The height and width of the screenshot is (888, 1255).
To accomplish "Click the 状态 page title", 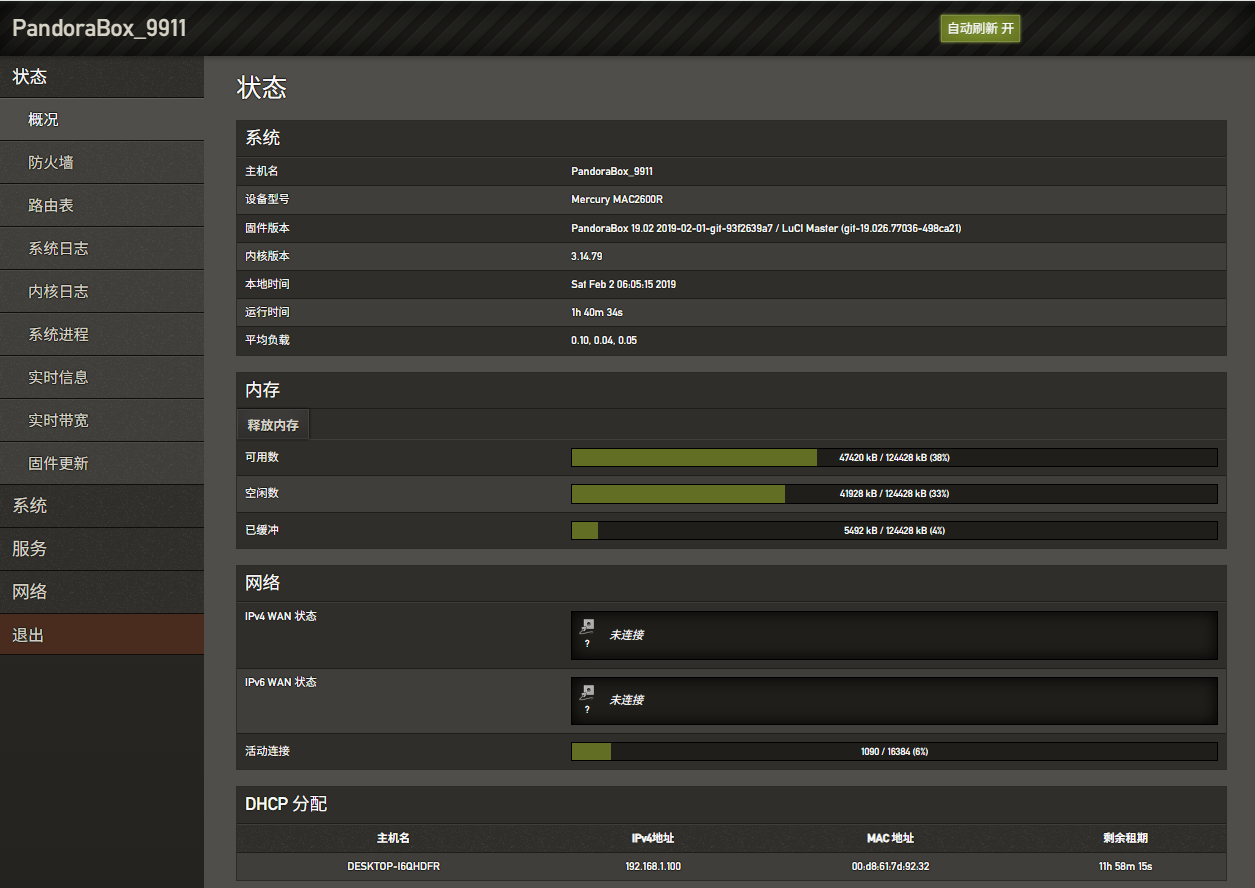I will point(262,88).
